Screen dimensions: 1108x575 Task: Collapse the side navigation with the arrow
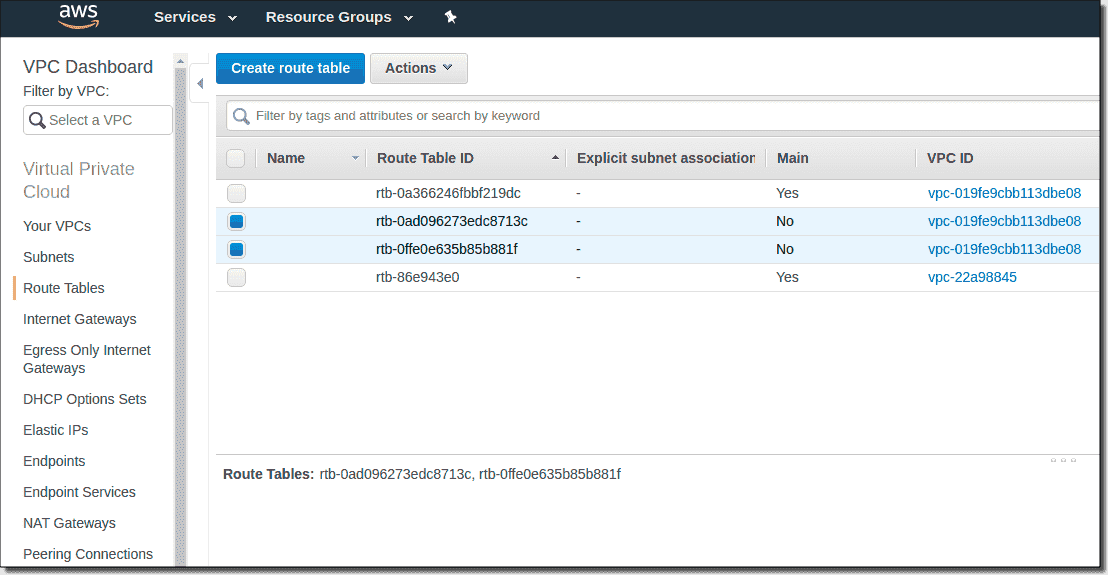(x=200, y=84)
